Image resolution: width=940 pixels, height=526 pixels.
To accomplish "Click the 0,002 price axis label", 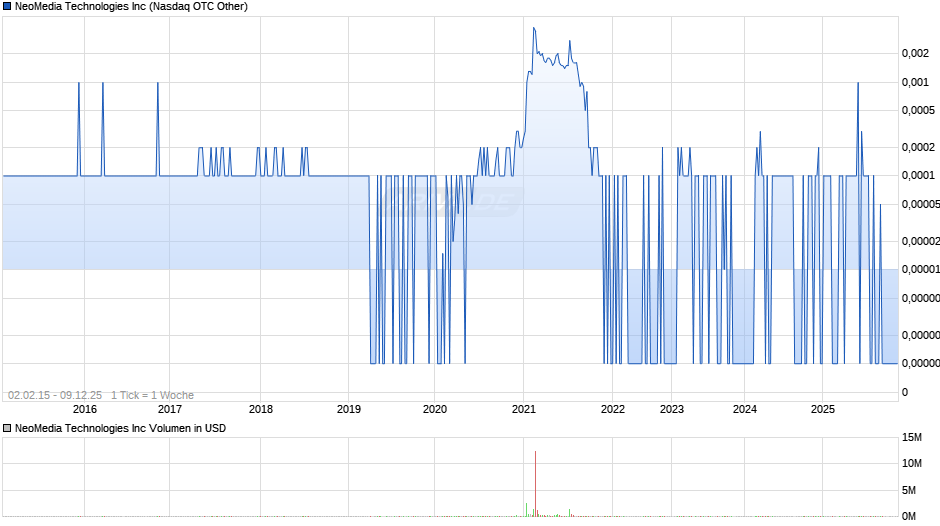I will coord(915,53).
